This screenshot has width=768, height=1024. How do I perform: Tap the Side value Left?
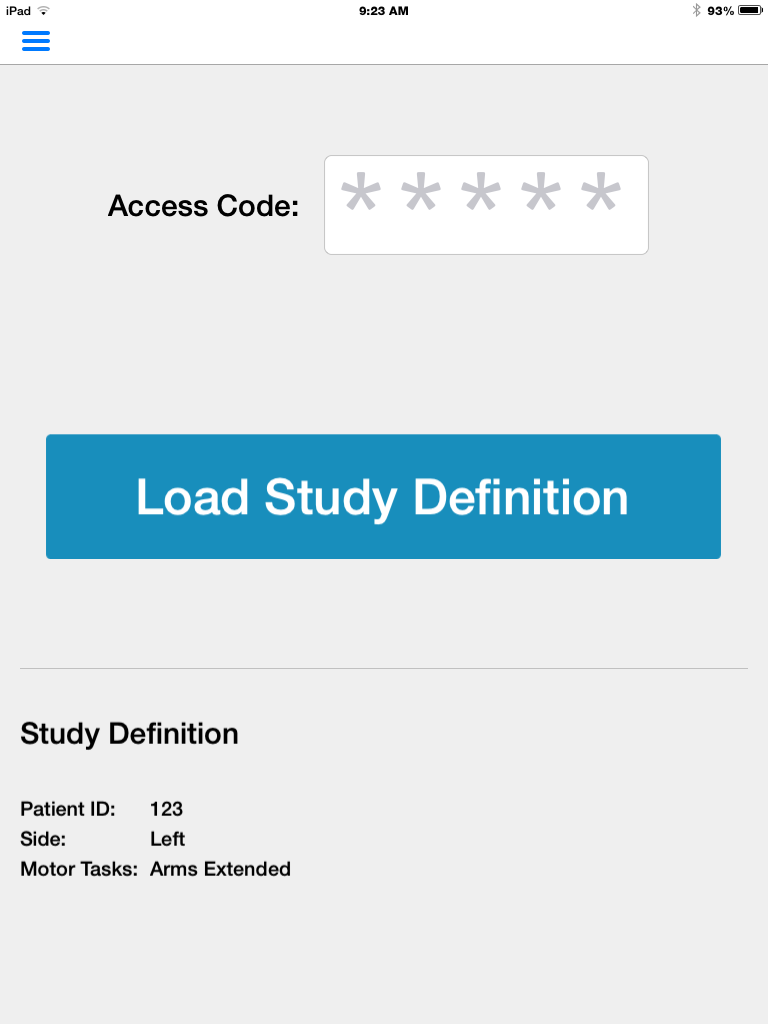(x=168, y=839)
